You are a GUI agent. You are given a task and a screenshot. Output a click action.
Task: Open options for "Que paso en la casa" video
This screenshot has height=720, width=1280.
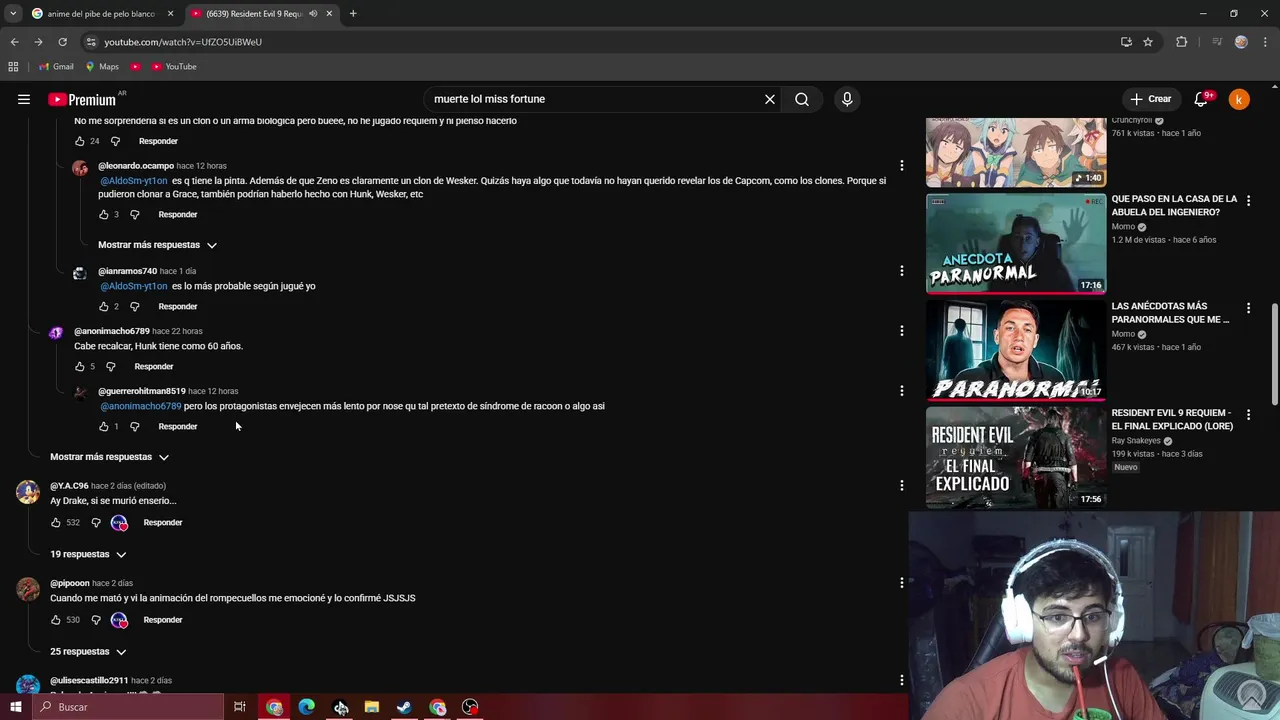coord(1248,200)
